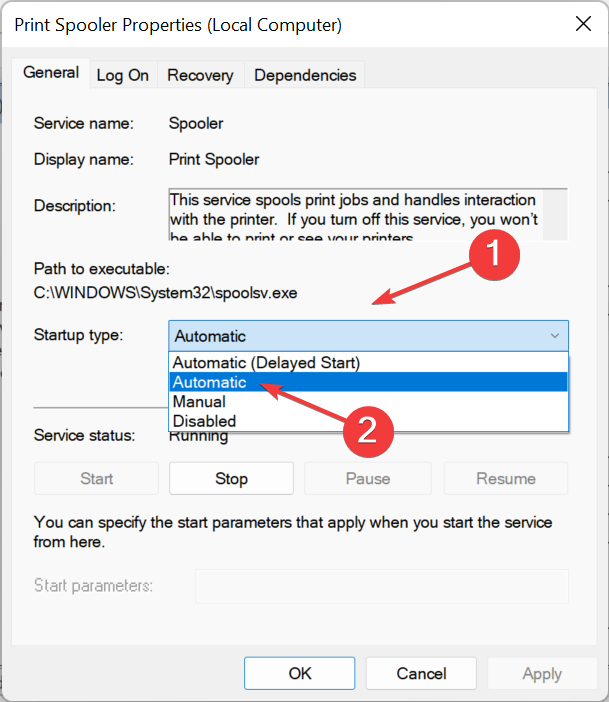Screen dimensions: 609x702
Task: Confirm with the OK button
Action: pyautogui.click(x=300, y=674)
